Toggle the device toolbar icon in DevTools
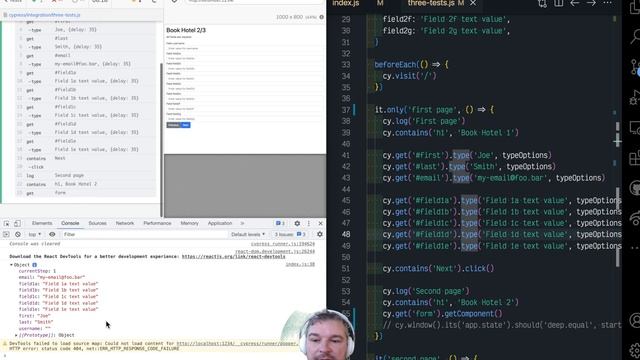The width and height of the screenshot is (640, 360). click(17, 224)
